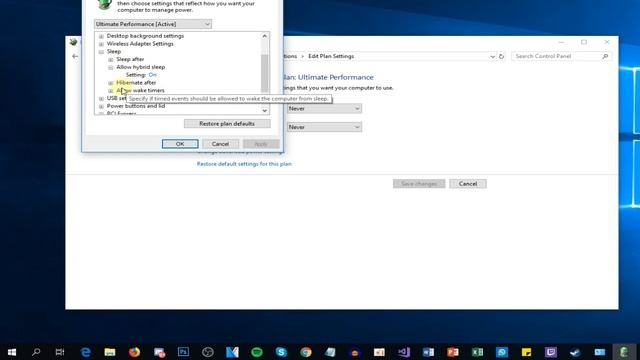Expand the Sleep after node
Screen dimensions: 640x360
[111, 60]
